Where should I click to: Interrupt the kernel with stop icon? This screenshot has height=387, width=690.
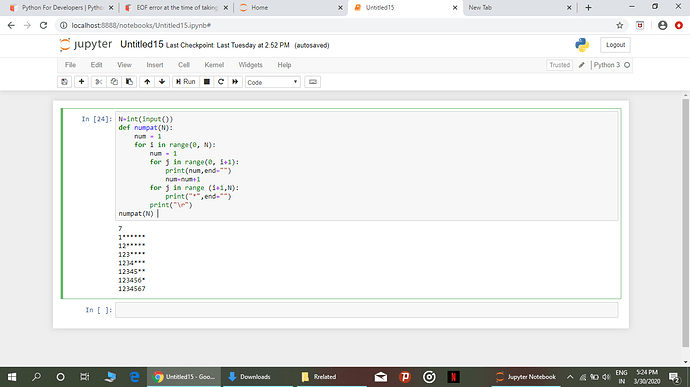click(x=206, y=82)
